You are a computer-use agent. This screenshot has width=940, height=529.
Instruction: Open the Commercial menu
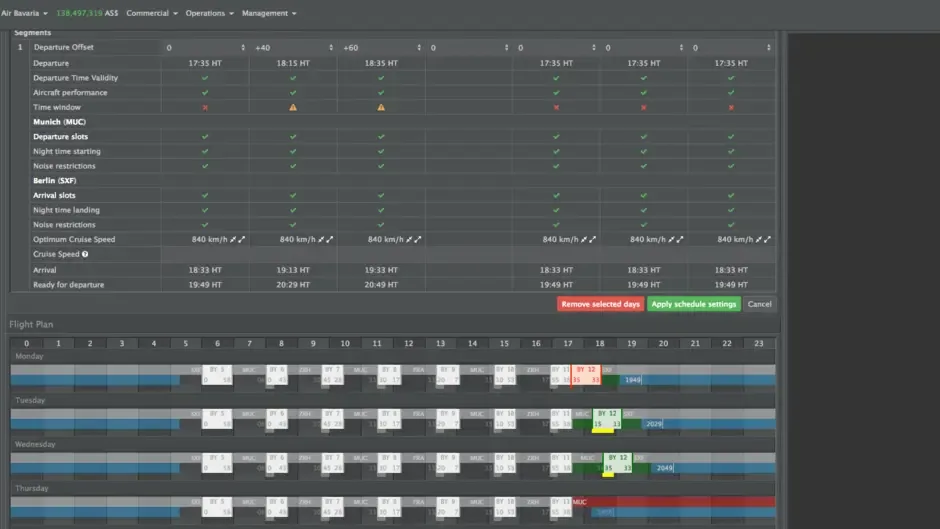tap(152, 13)
